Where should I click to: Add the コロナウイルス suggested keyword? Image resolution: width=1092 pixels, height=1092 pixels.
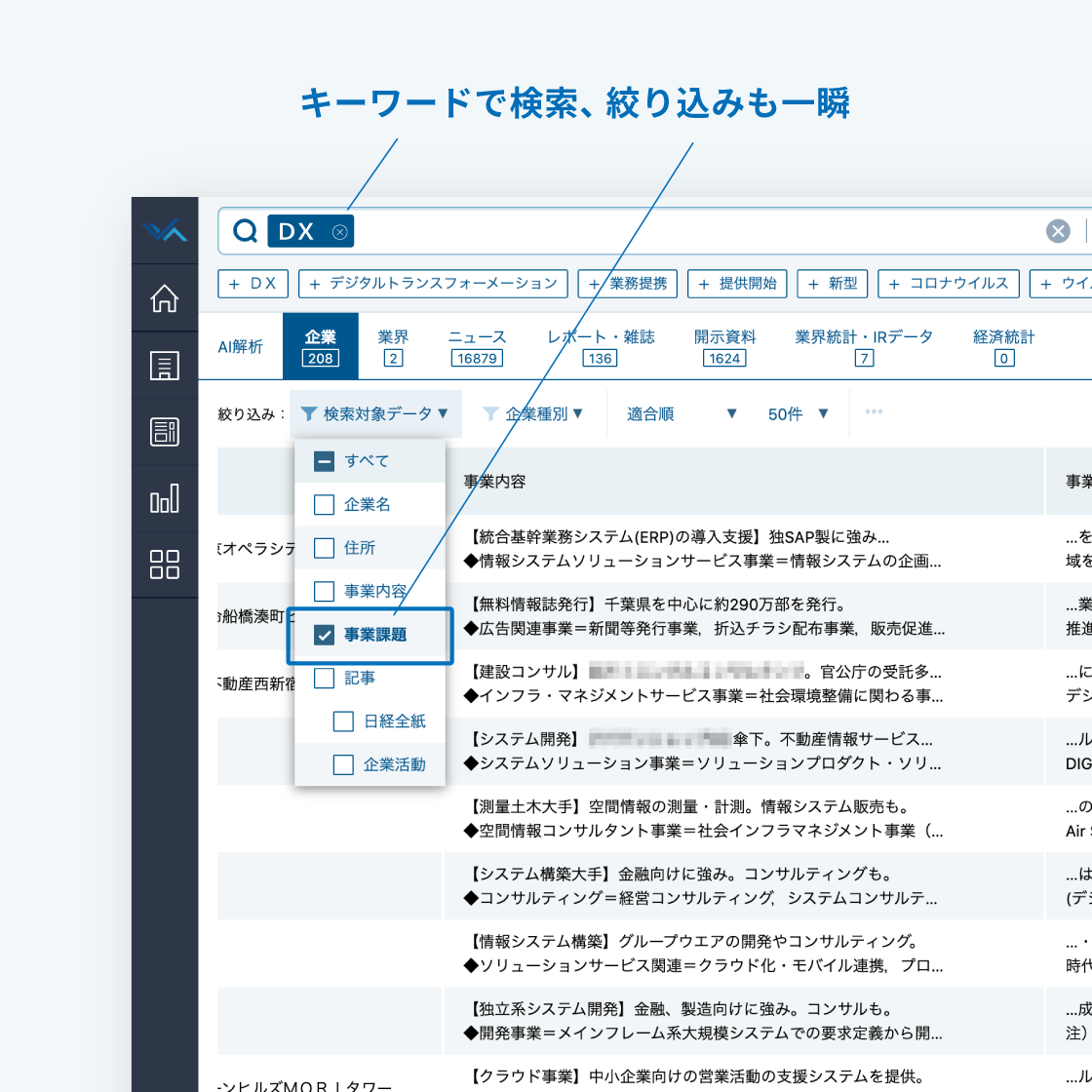point(949,284)
